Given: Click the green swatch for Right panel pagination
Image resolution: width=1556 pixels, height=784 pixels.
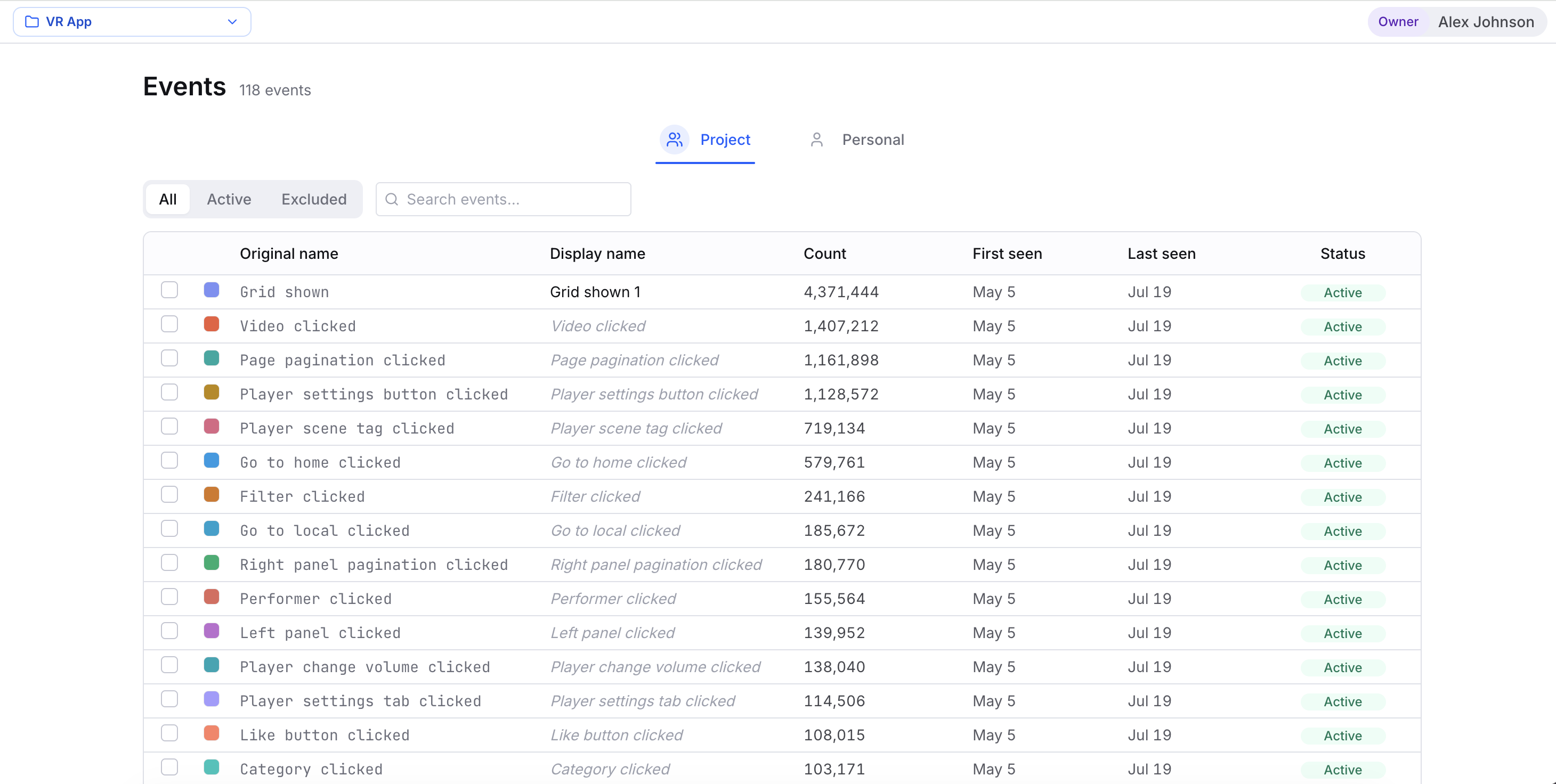Looking at the screenshot, I should coord(212,563).
